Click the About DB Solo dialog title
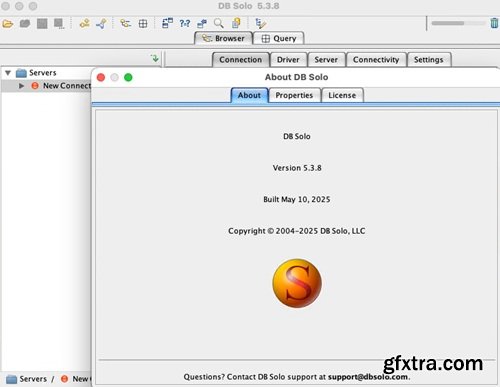The image size is (500, 387). pyautogui.click(x=296, y=77)
